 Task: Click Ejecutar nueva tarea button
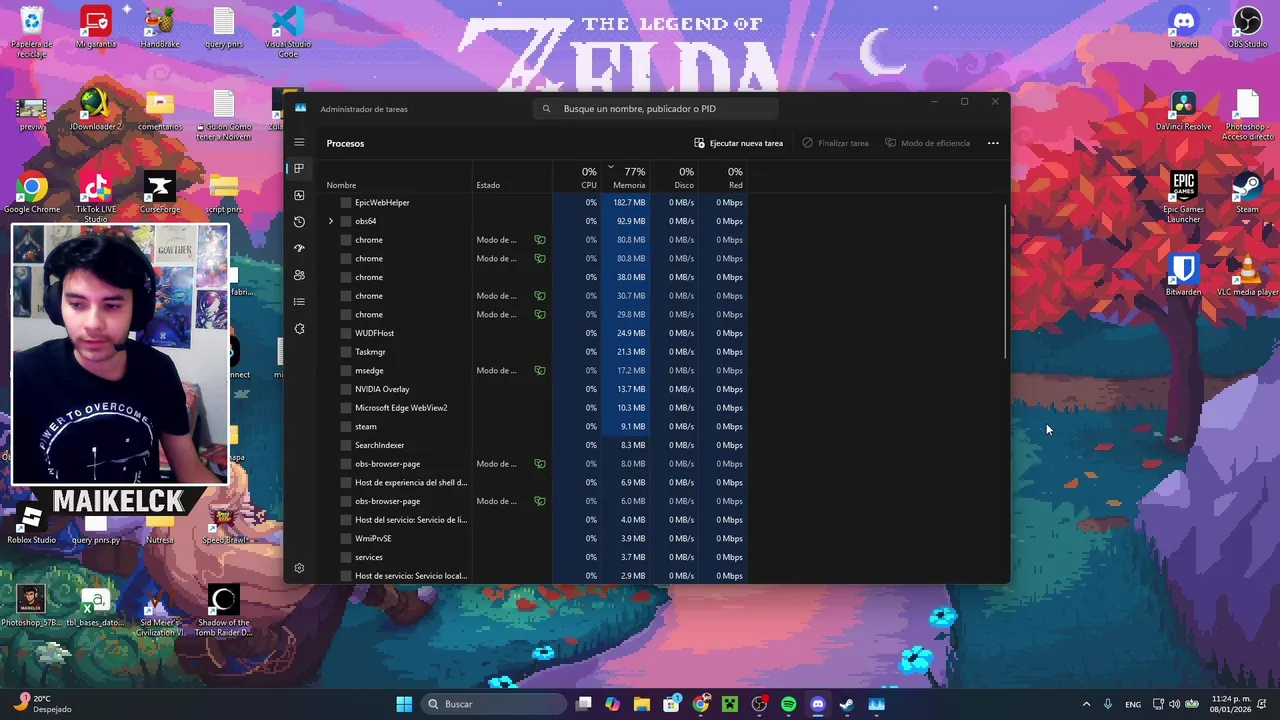(738, 143)
